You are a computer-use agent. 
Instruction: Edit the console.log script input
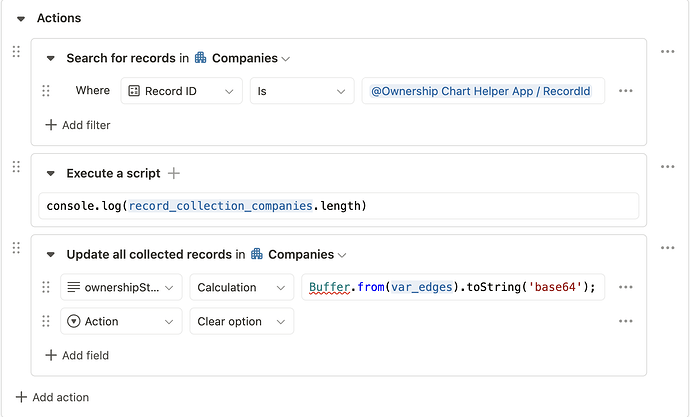coord(338,206)
